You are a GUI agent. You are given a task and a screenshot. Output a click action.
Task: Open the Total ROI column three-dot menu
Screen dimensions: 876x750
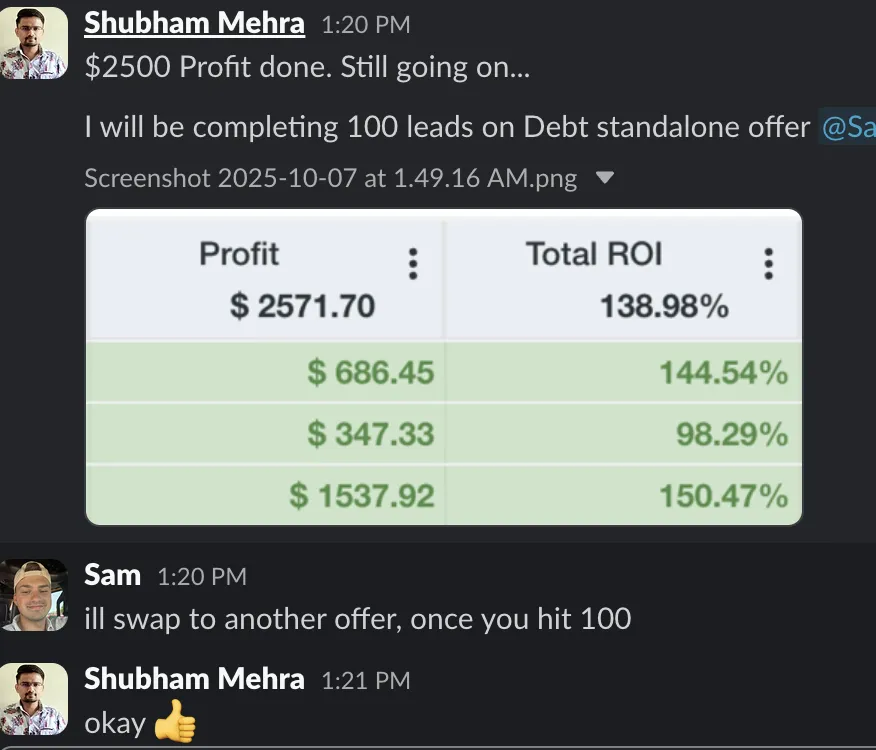click(768, 264)
